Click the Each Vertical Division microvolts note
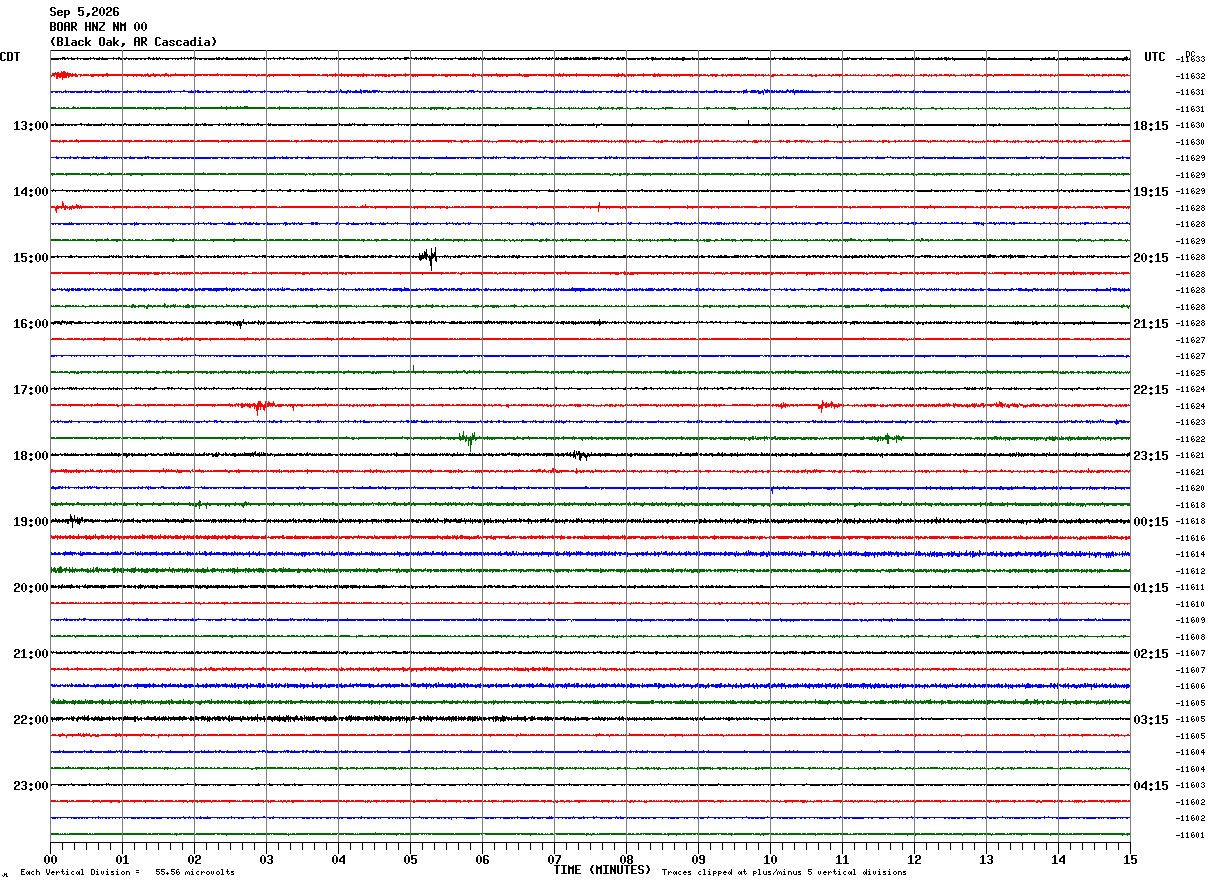The height and width of the screenshot is (886, 1210). pyautogui.click(x=127, y=872)
